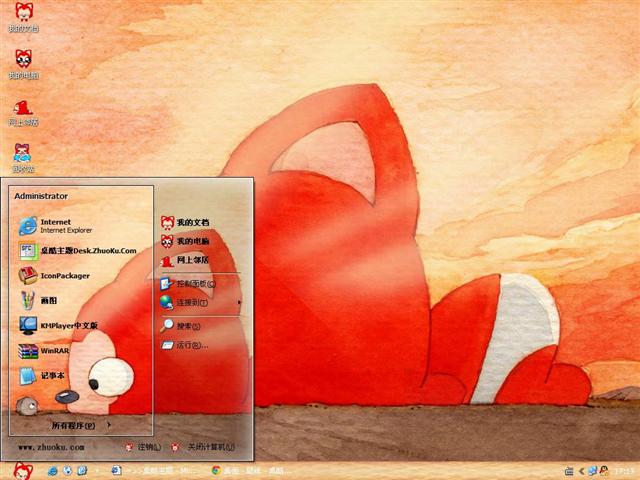Open 控制面板 (Control Panel) menu entry
This screenshot has width=640, height=480.
coord(193,284)
